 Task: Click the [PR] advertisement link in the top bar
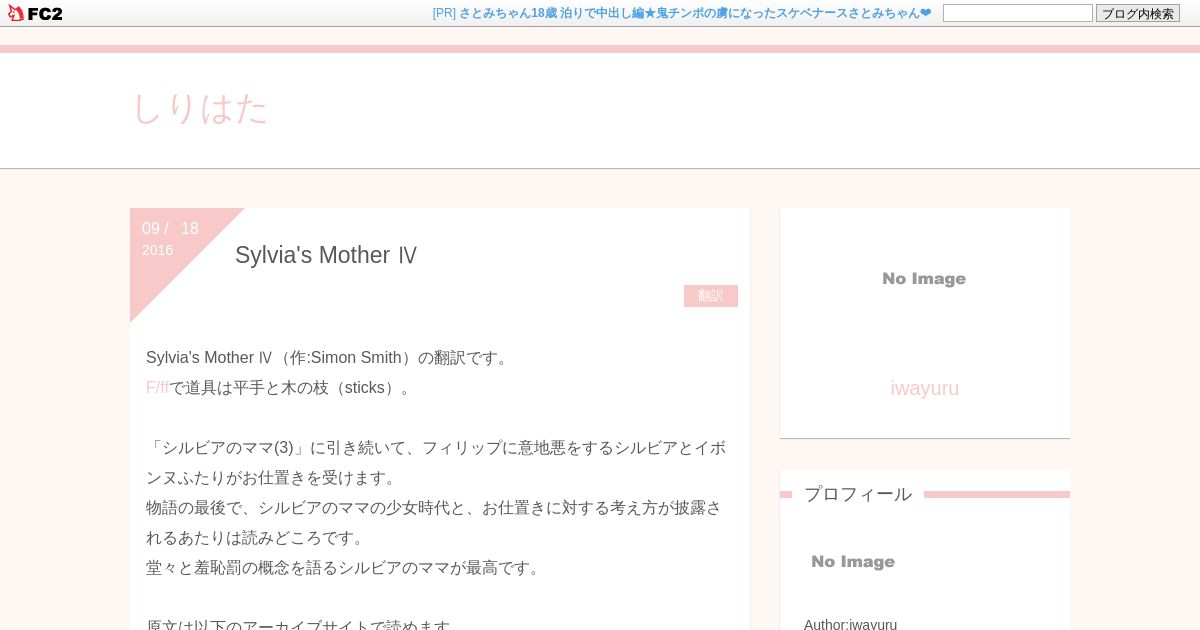[x=682, y=13]
